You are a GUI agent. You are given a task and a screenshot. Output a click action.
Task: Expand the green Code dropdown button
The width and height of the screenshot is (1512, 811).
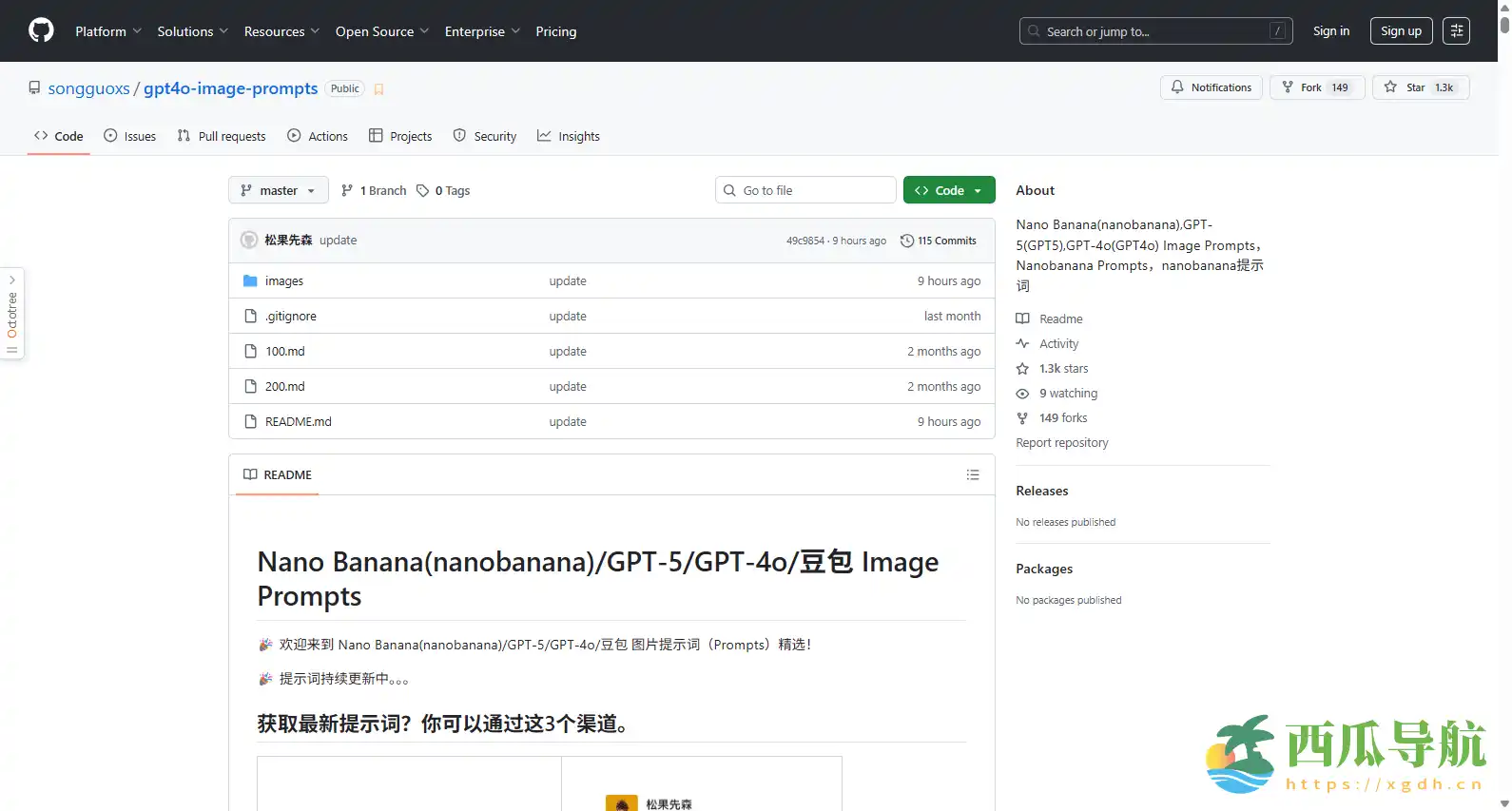948,191
